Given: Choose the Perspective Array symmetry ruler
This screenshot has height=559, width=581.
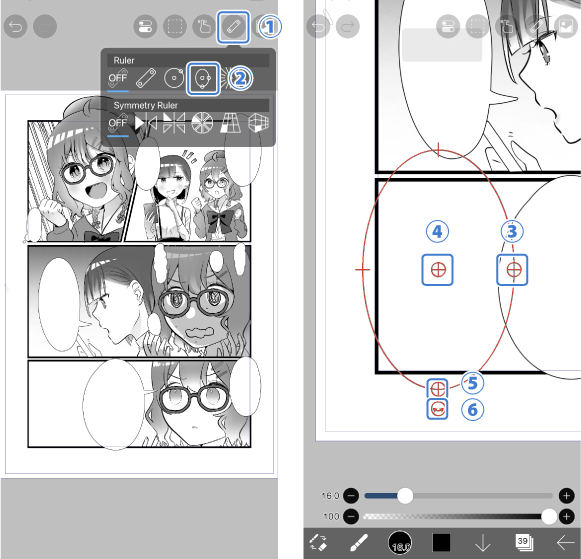Looking at the screenshot, I should pyautogui.click(x=230, y=123).
